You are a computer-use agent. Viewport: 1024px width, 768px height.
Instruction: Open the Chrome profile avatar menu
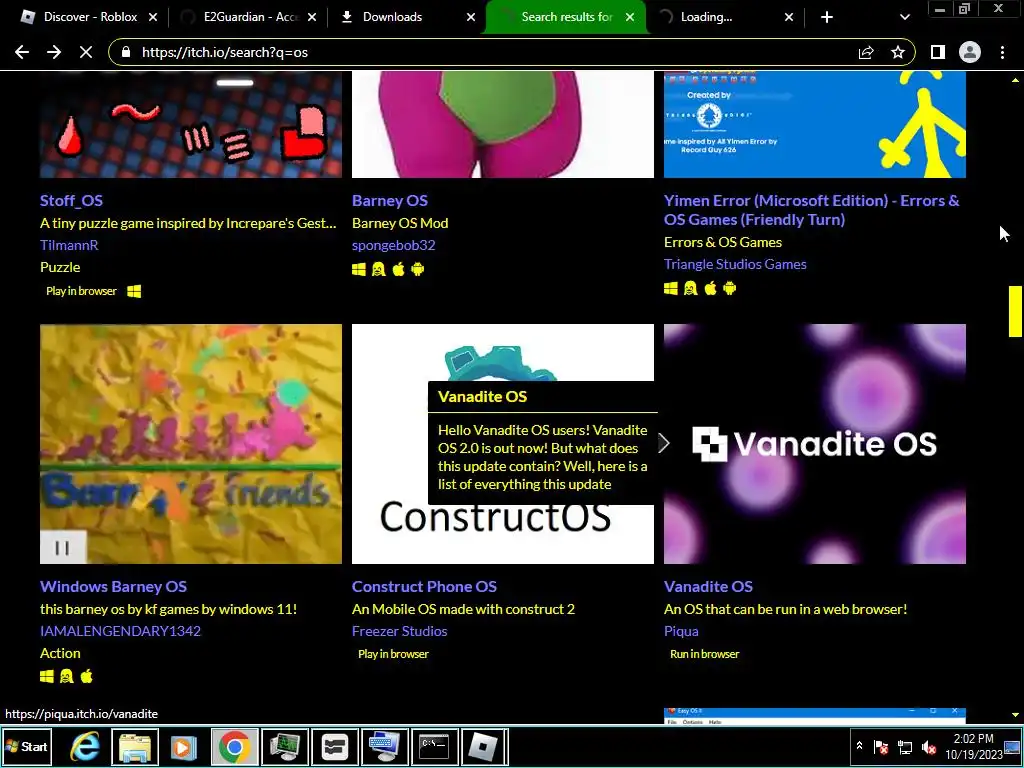970,52
